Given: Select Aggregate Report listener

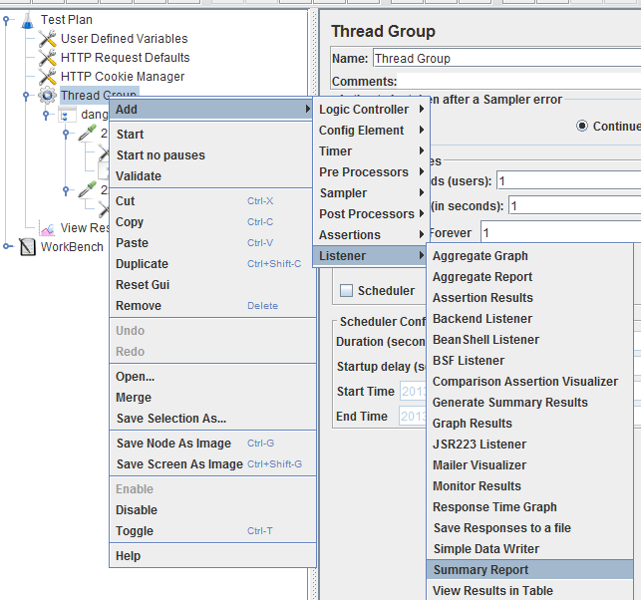Looking at the screenshot, I should [x=530, y=277].
